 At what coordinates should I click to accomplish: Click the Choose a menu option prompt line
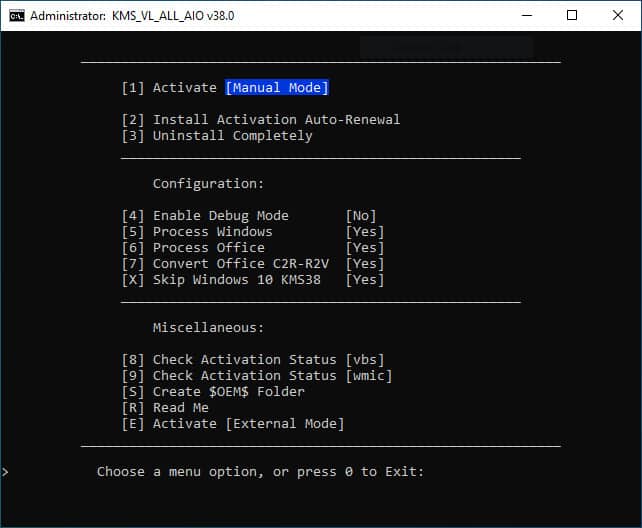[x=260, y=472]
